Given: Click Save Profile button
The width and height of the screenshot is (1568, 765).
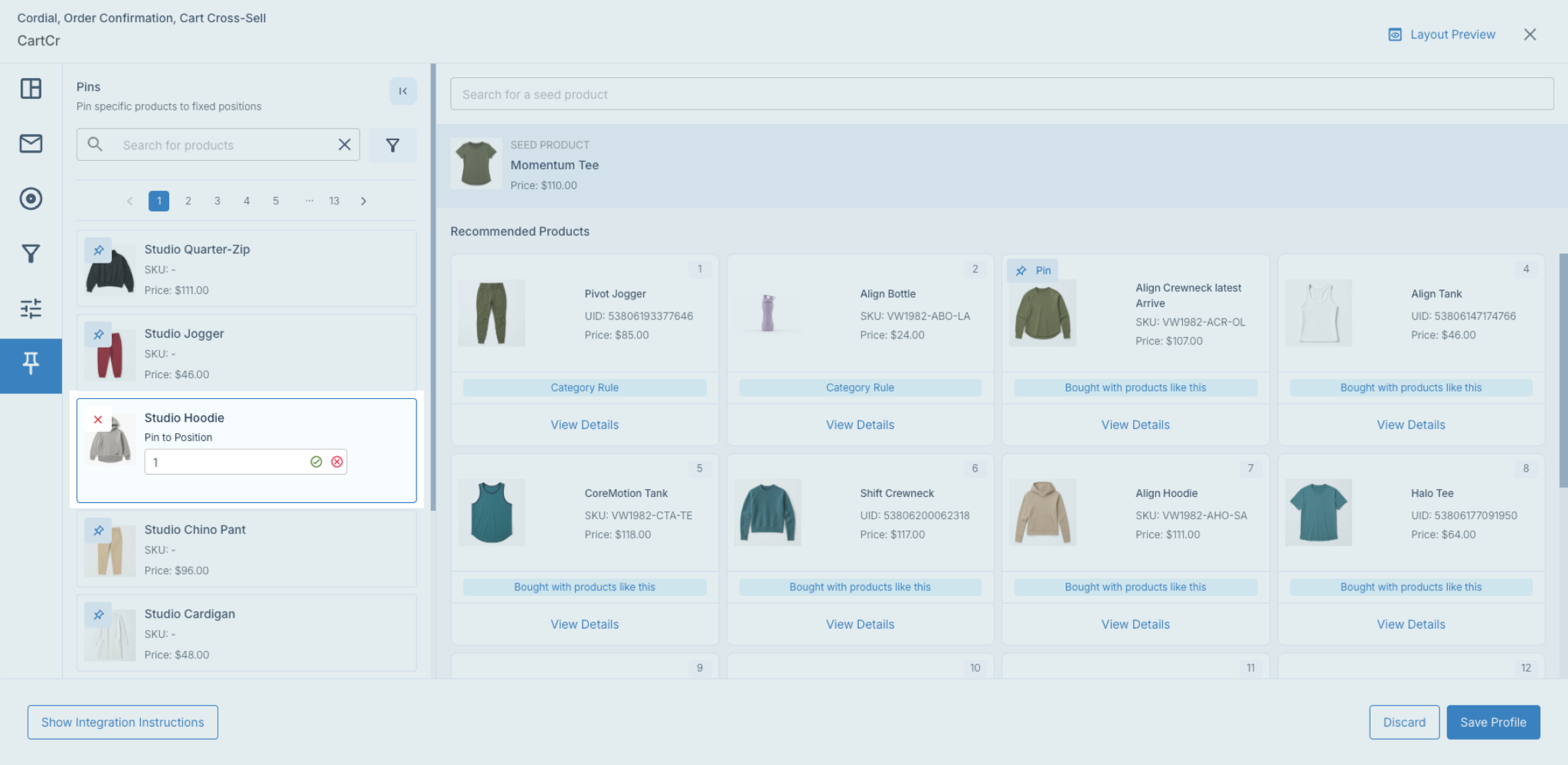Looking at the screenshot, I should [x=1493, y=722].
